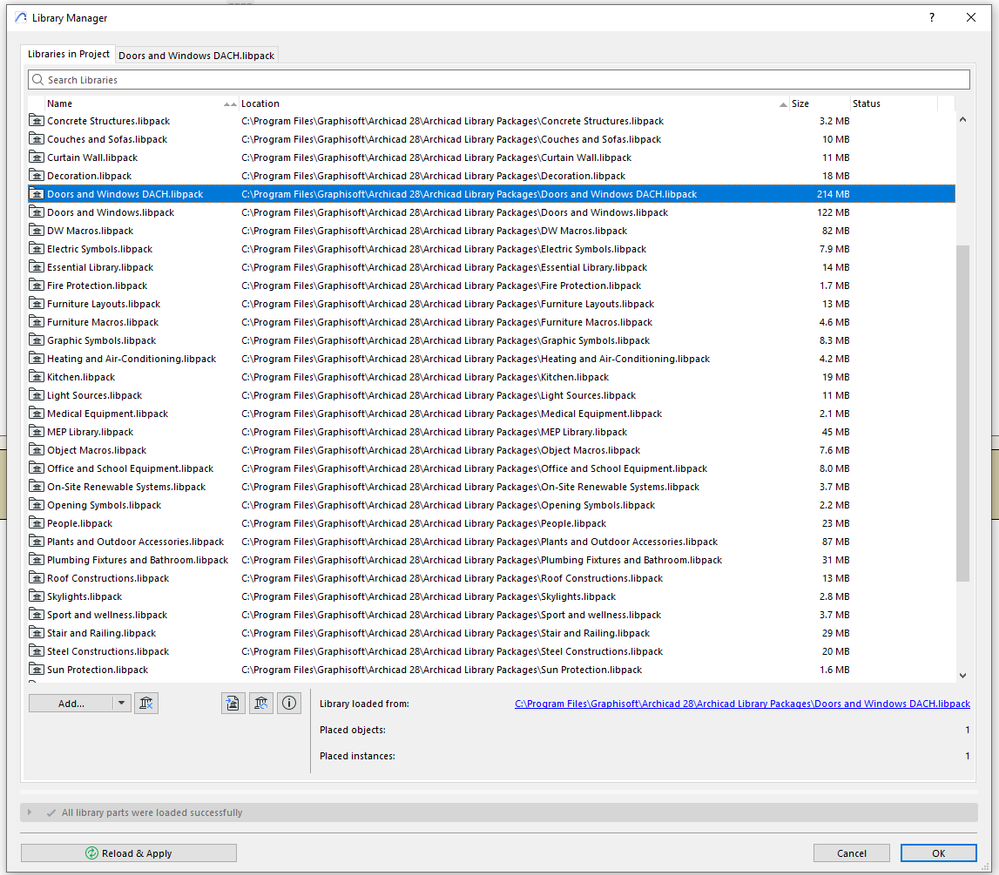Viewport: 999px width, 875px height.
Task: Click the scrollbar down arrow of the list
Action: click(963, 676)
